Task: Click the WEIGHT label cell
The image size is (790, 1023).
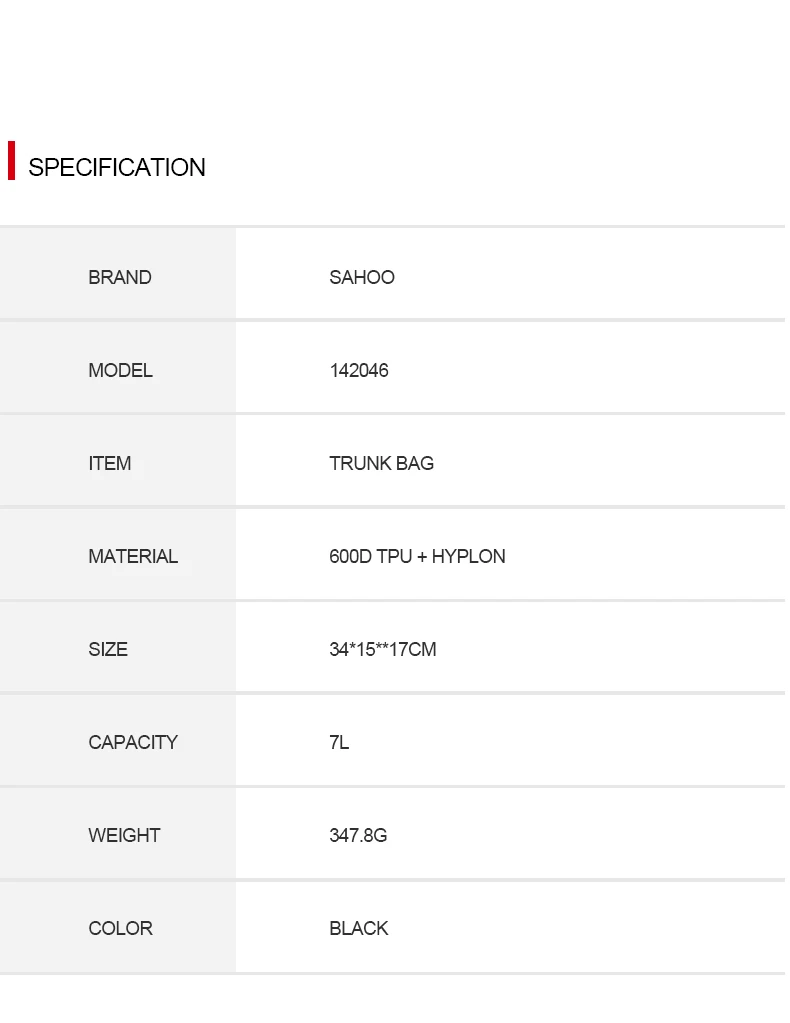Action: 124,835
